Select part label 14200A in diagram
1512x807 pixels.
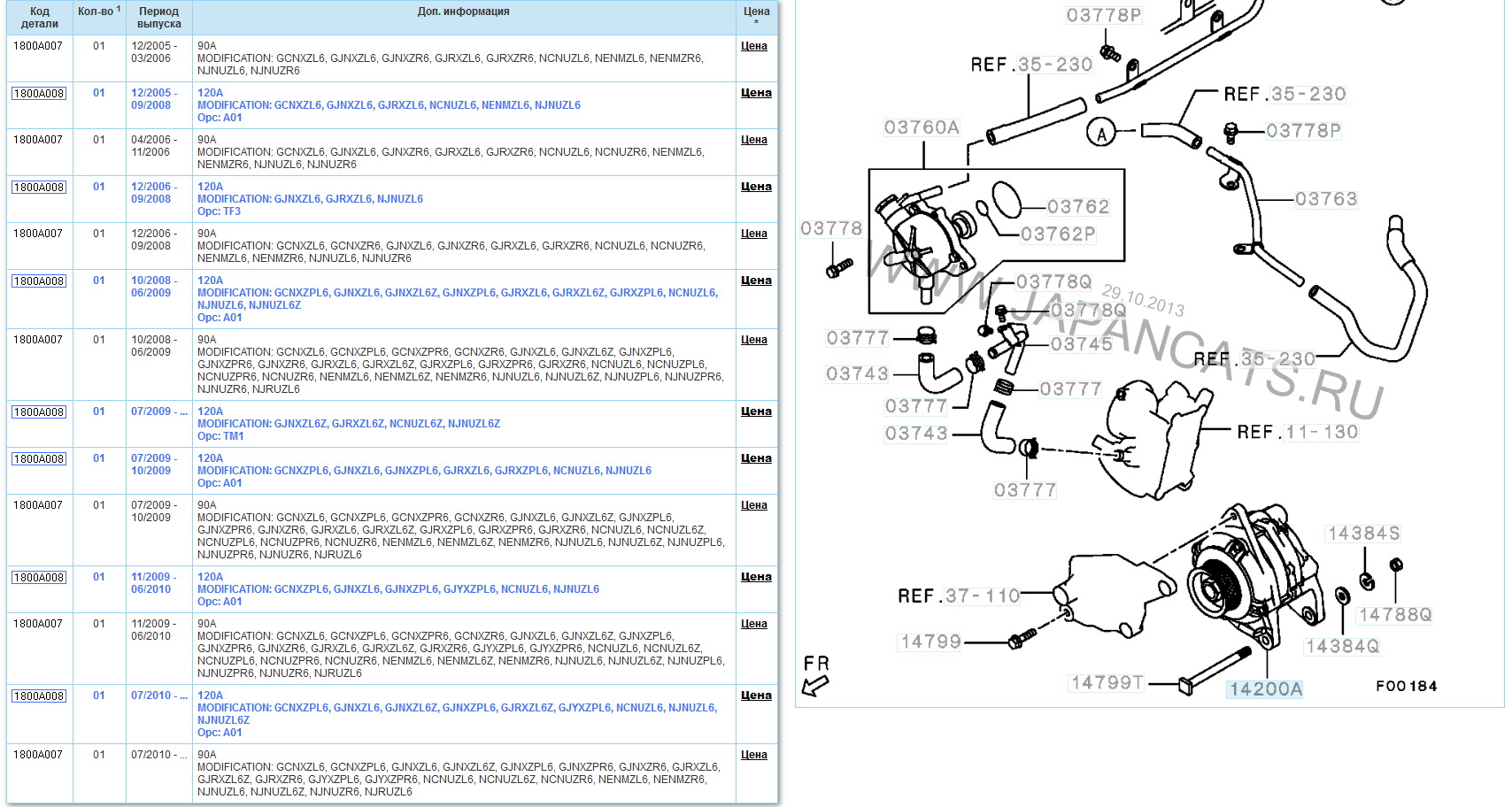(1265, 689)
